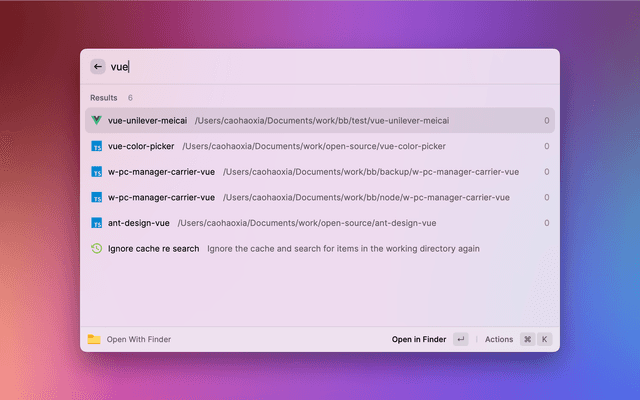Click the yellow folder icon in footer
Screen dimensions: 640x400
(94, 339)
